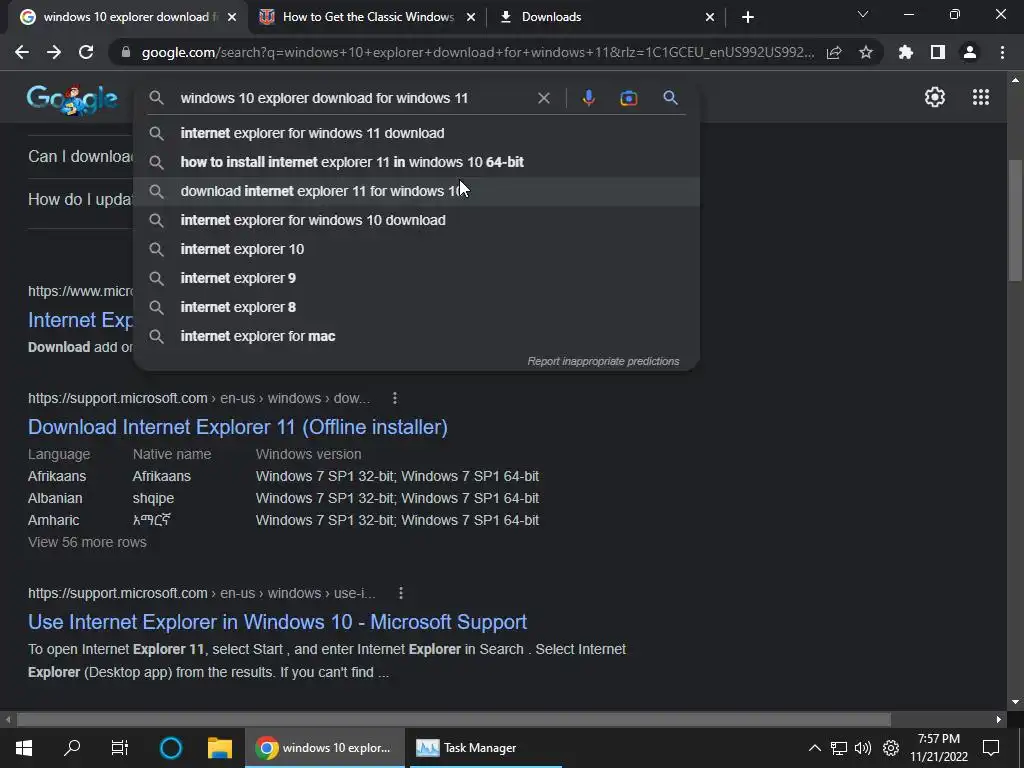The height and width of the screenshot is (768, 1024).
Task: Switch to Task Manager on taskbar
Action: [x=485, y=748]
